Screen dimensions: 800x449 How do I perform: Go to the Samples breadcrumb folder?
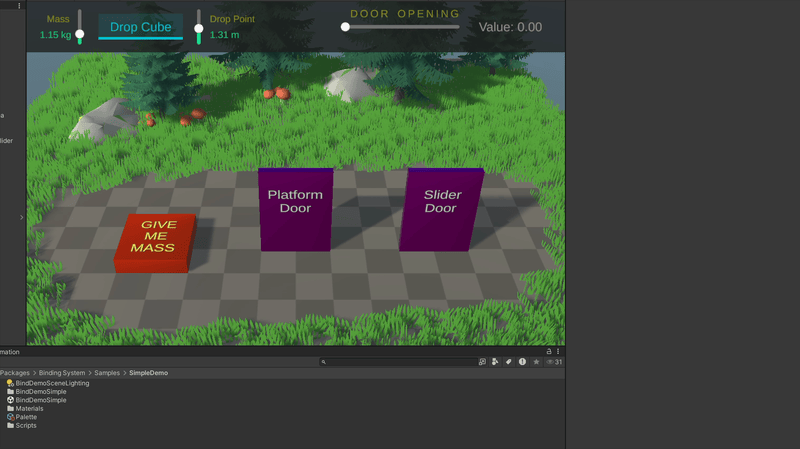[107, 373]
